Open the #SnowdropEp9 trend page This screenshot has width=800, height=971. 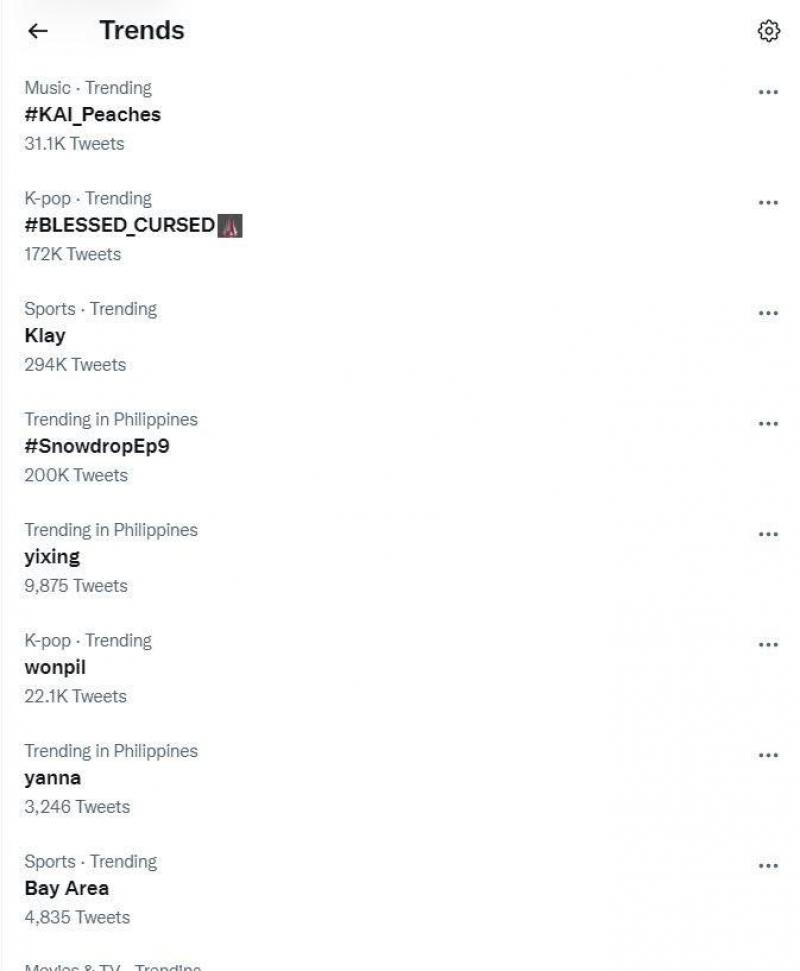[95, 446]
